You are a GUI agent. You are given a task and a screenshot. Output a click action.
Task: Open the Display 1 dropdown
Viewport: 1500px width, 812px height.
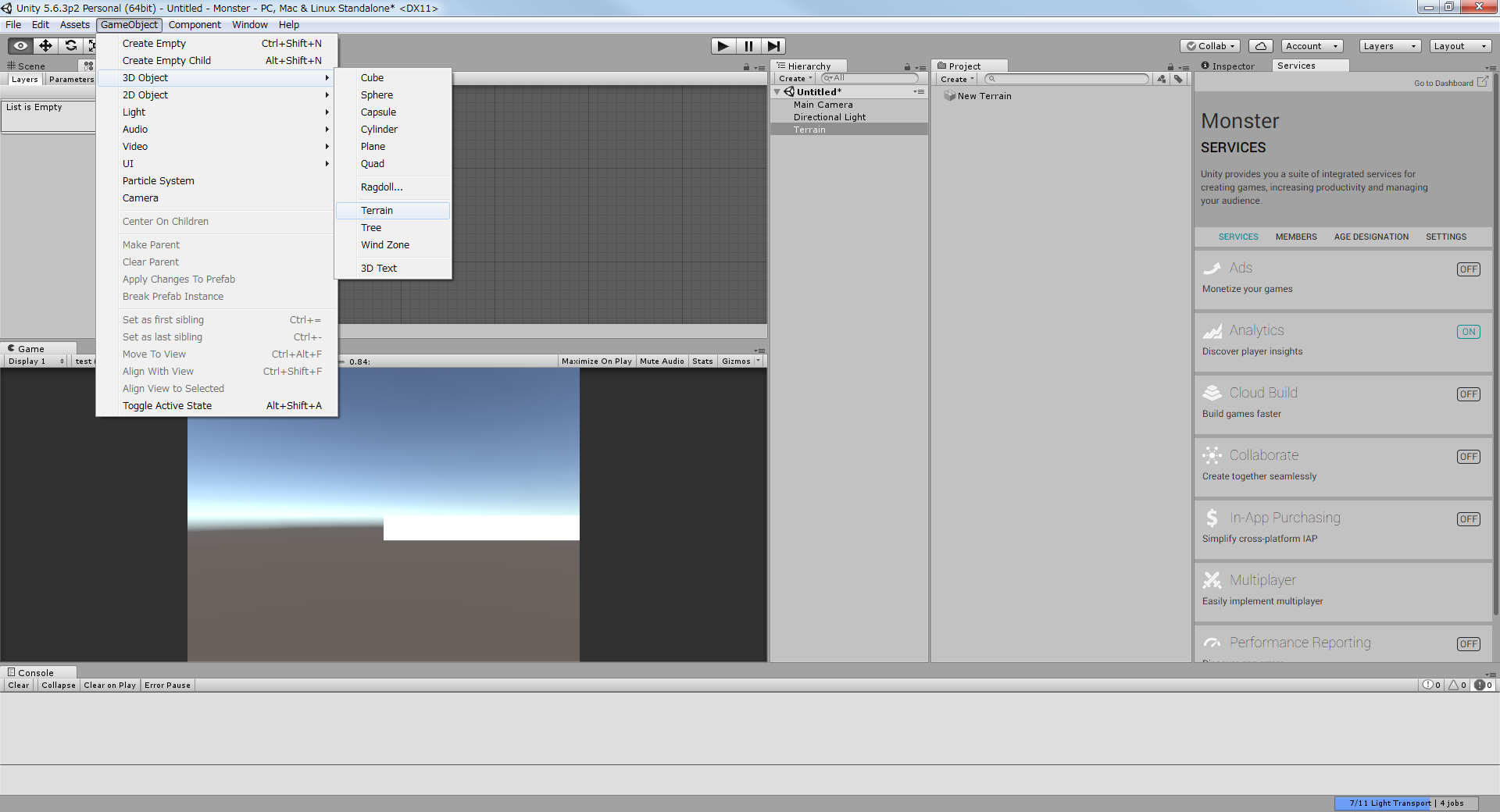click(36, 361)
